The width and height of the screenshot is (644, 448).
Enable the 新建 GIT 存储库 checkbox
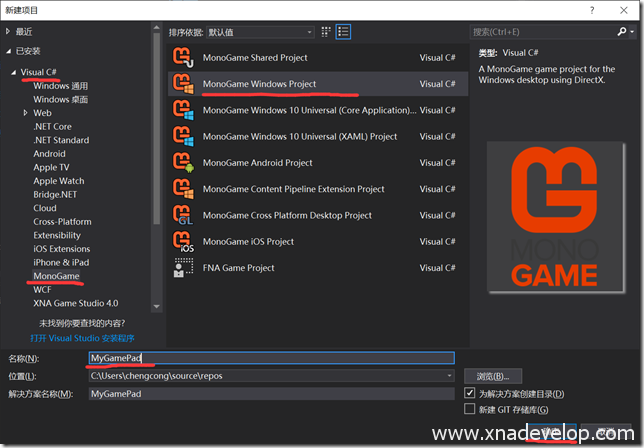click(470, 410)
